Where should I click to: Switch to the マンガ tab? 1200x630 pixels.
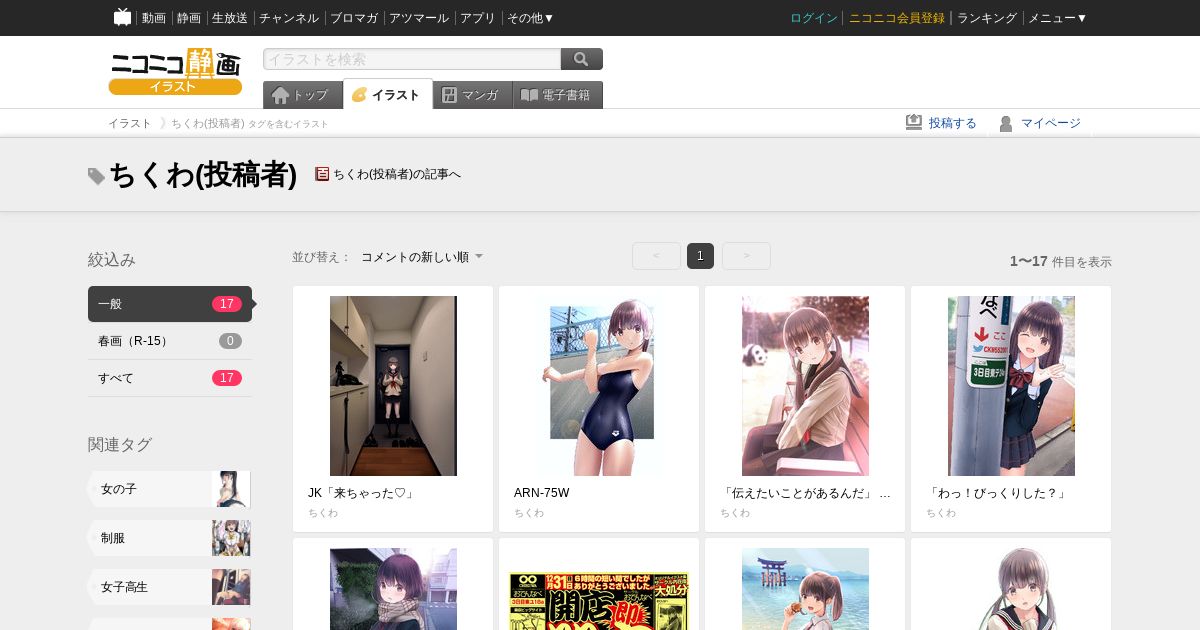[x=472, y=95]
